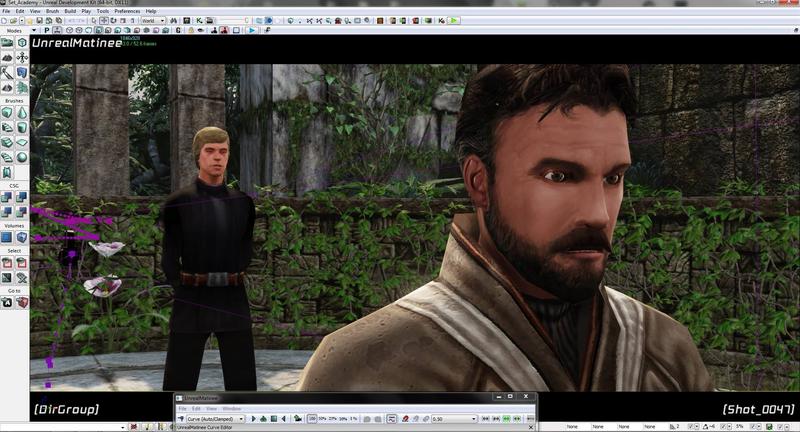Screen dimensions: 800x432
Task: Switch to Geometry mode cube icon
Action: coord(22,43)
